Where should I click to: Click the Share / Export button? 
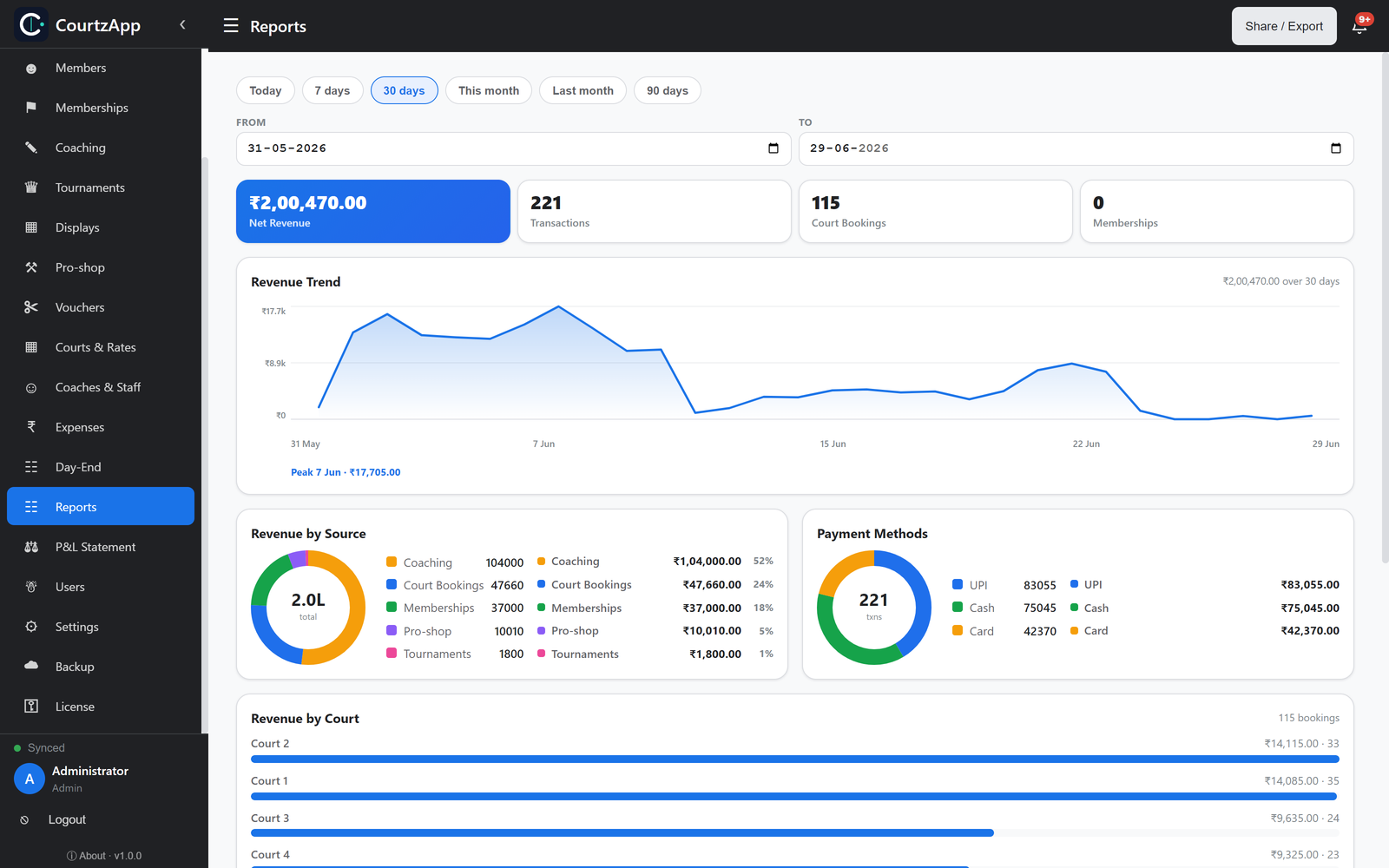click(x=1284, y=26)
